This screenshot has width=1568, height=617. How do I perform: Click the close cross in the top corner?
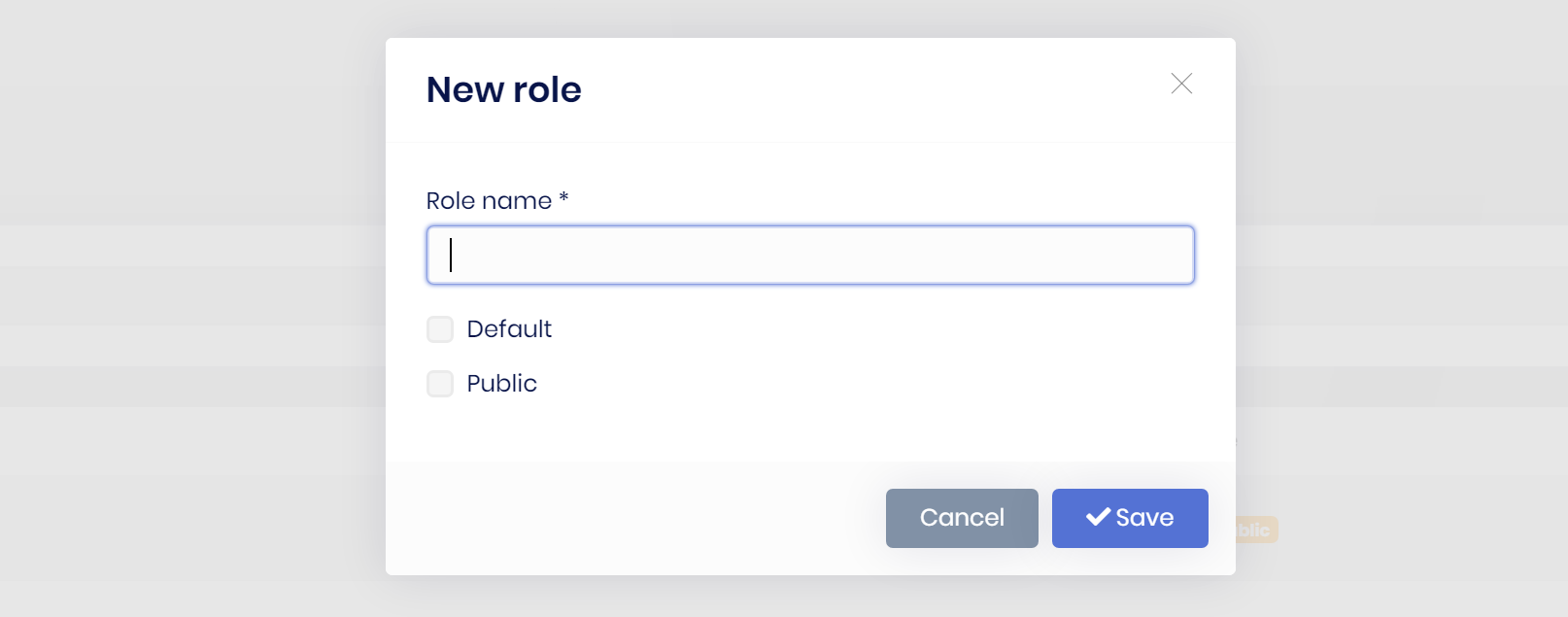click(1181, 84)
